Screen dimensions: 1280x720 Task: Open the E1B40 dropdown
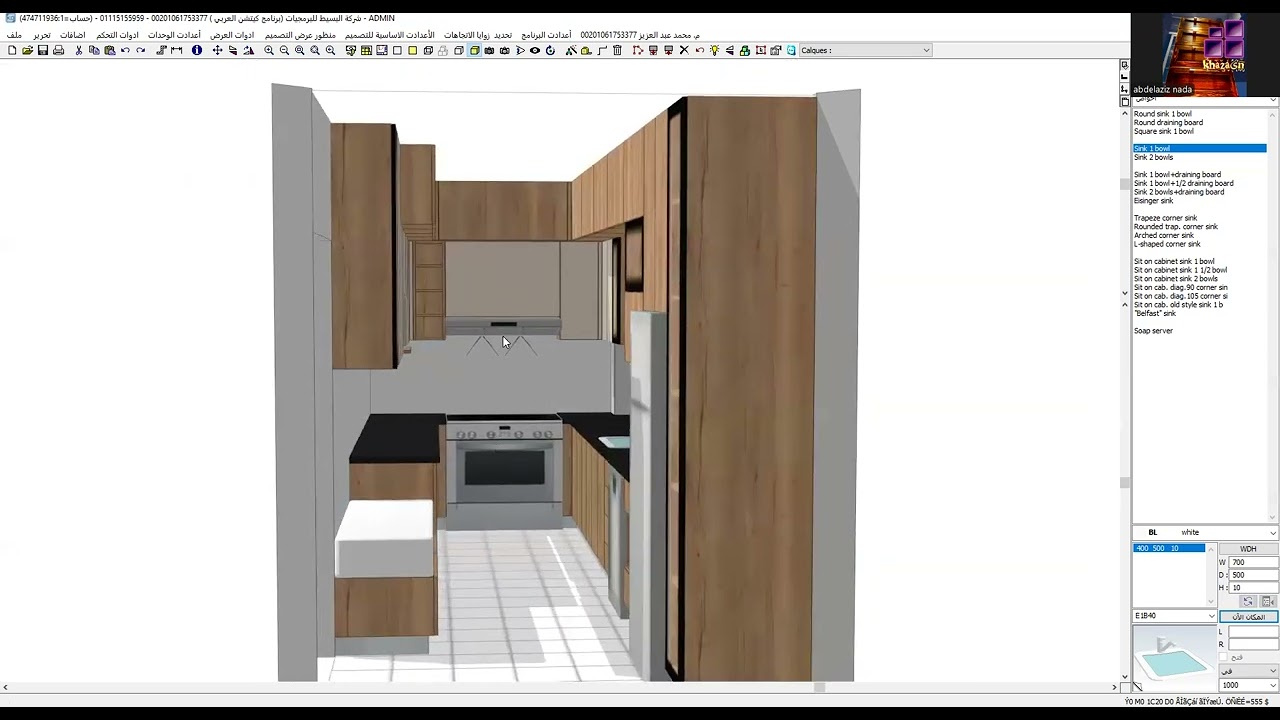[1174, 616]
